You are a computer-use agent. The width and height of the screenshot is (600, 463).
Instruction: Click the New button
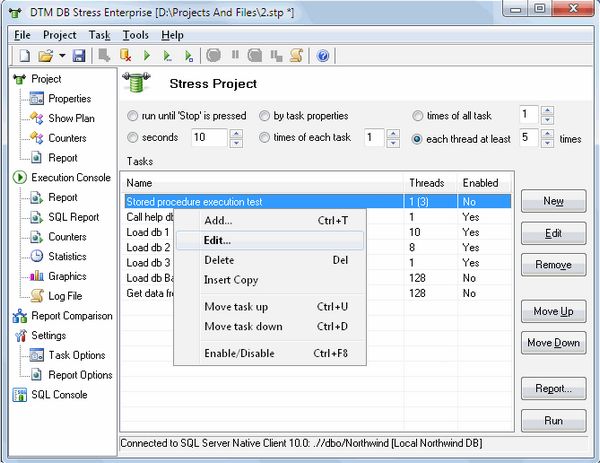(x=553, y=201)
